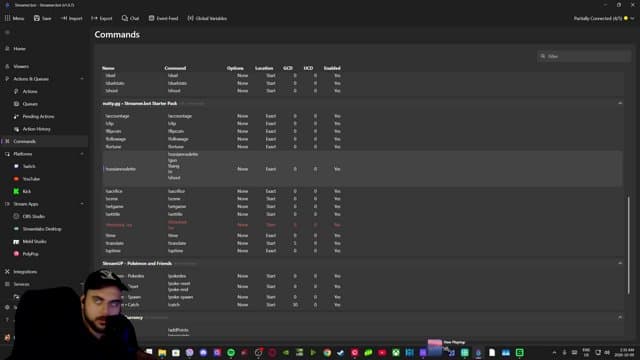This screenshot has height=360, width=640.
Task: Collapse the bottom commands group chevron
Action: tap(620, 317)
